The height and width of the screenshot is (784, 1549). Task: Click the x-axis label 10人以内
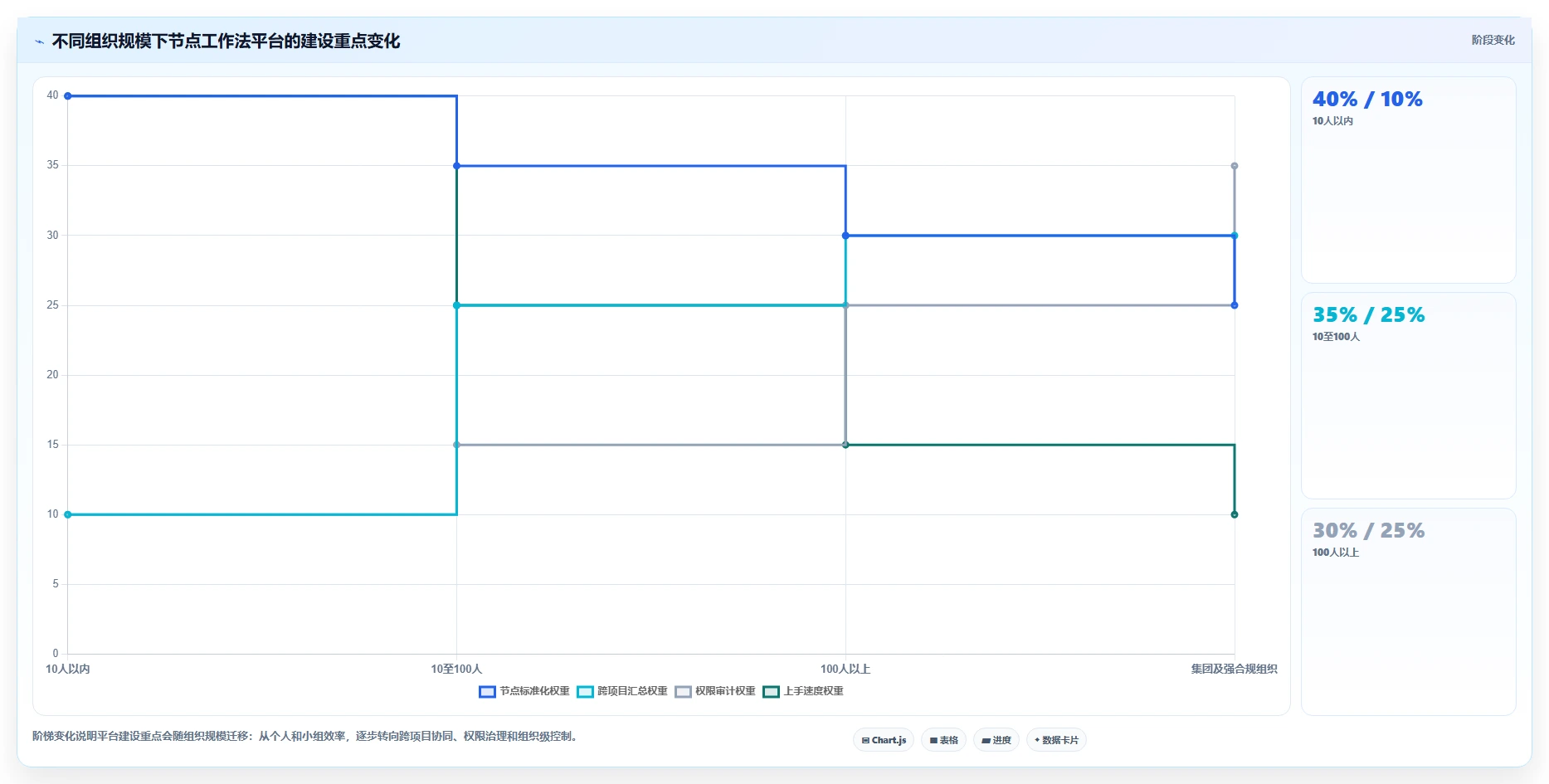pyautogui.click(x=68, y=669)
